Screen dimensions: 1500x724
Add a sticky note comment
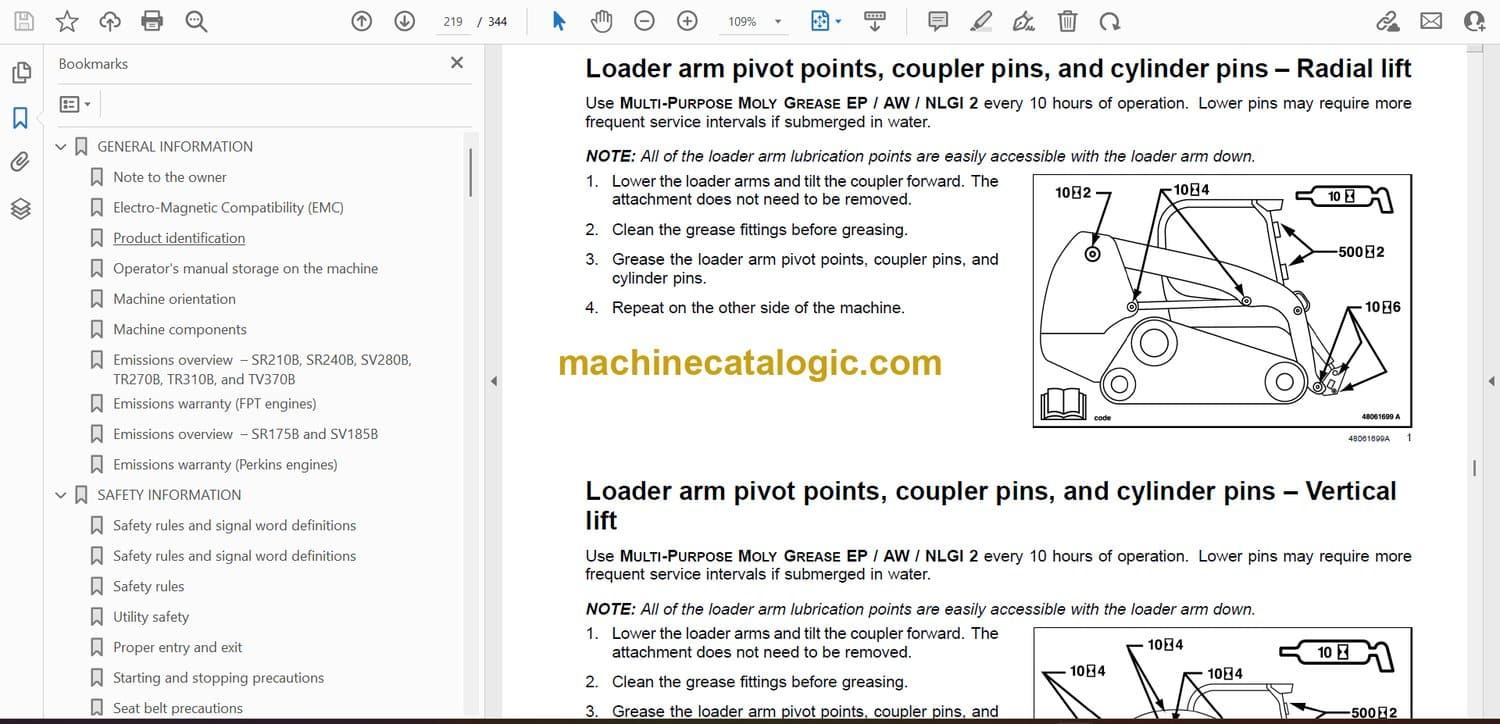click(x=938, y=21)
